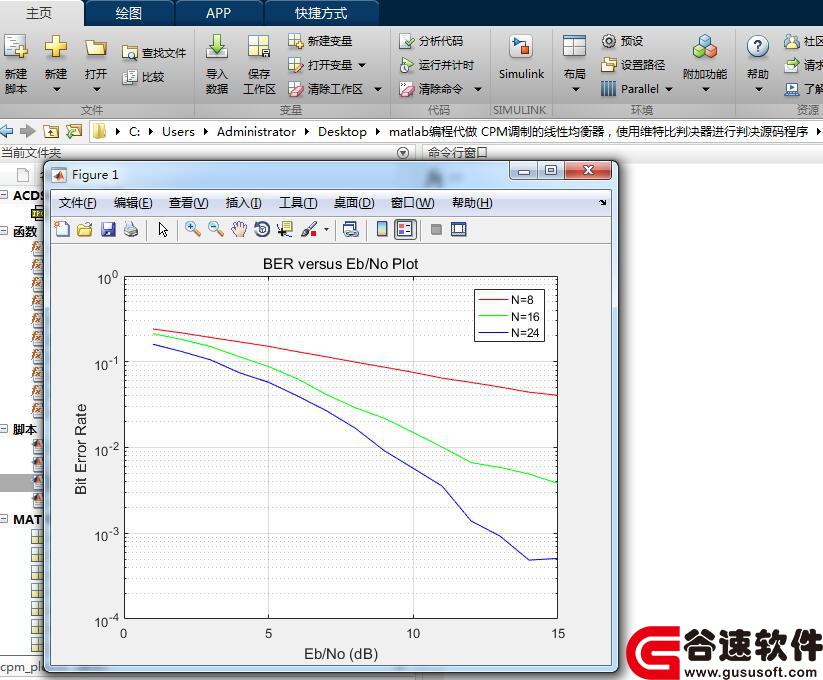Image resolution: width=823 pixels, height=680 pixels.
Task: Collapse the 函数 (Functions) group
Action: (x=4, y=231)
